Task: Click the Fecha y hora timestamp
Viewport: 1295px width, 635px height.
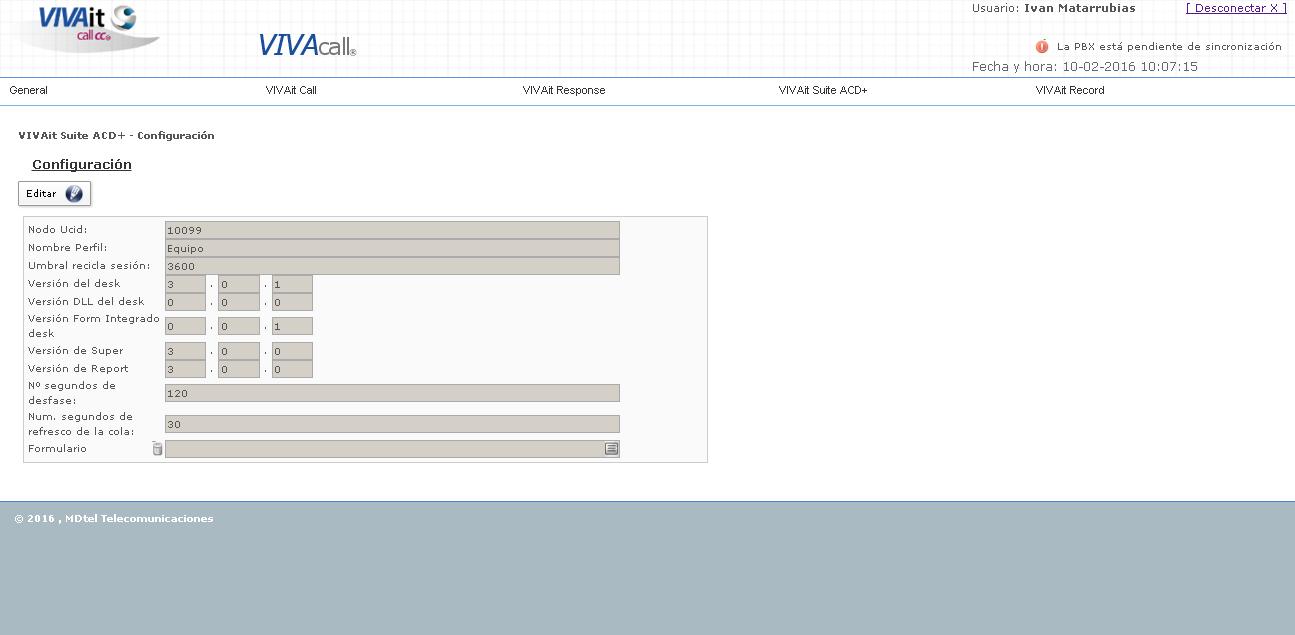Action: (x=1085, y=67)
